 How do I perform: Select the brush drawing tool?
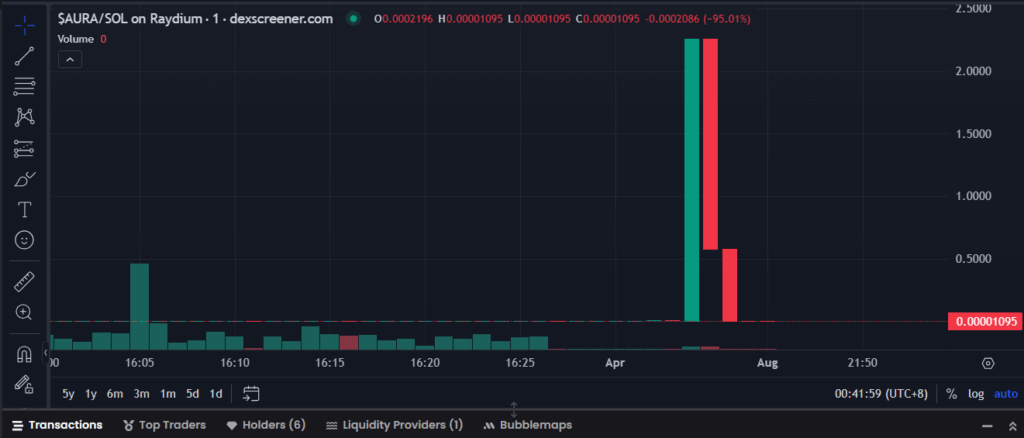click(24, 179)
